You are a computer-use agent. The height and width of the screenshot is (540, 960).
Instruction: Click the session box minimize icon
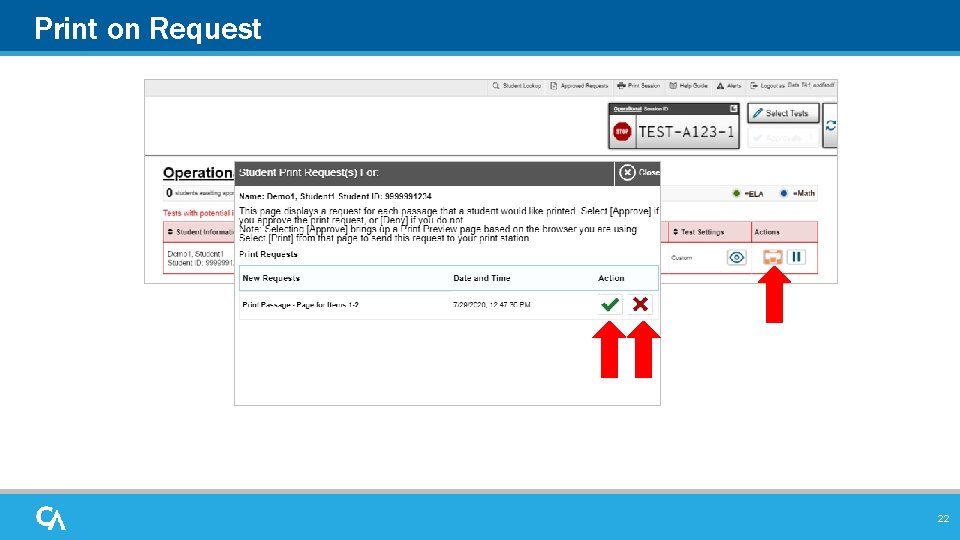pos(733,109)
